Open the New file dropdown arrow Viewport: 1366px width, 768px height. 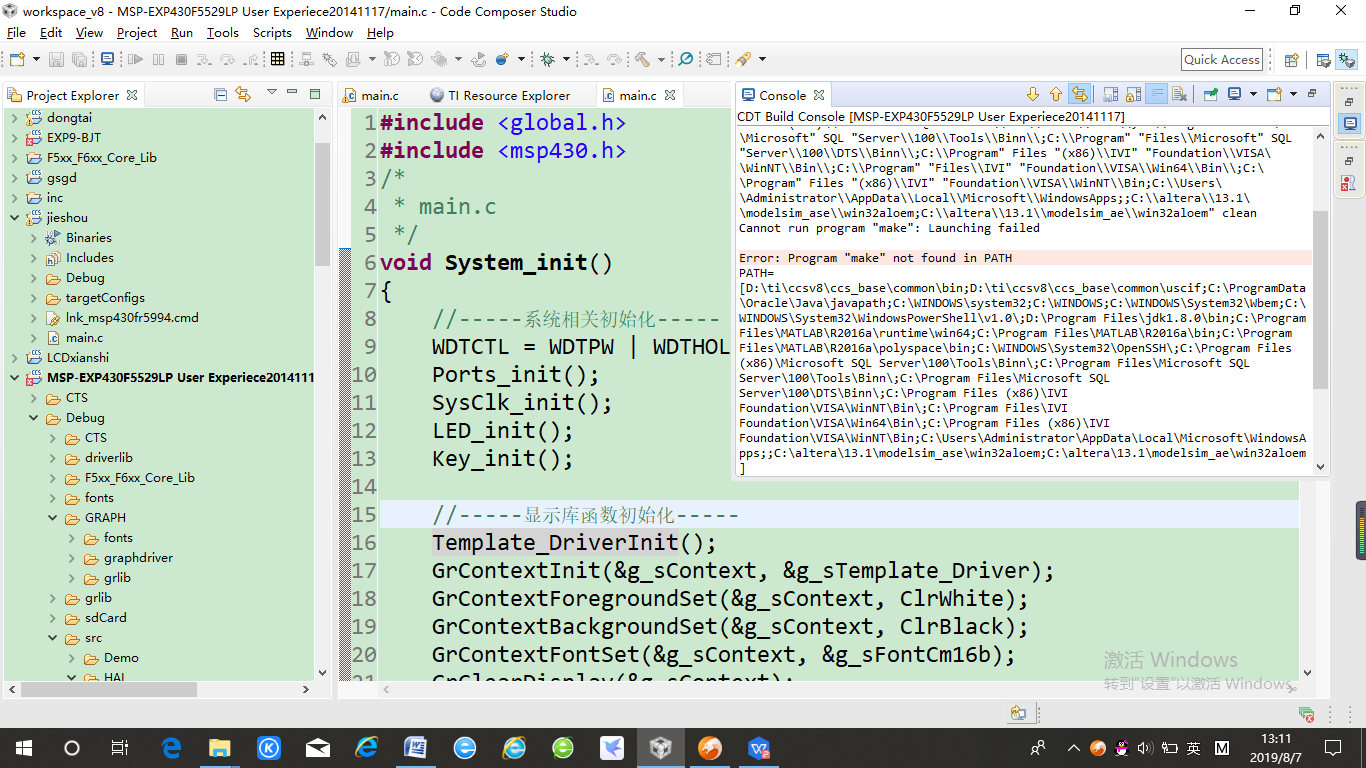click(36, 59)
